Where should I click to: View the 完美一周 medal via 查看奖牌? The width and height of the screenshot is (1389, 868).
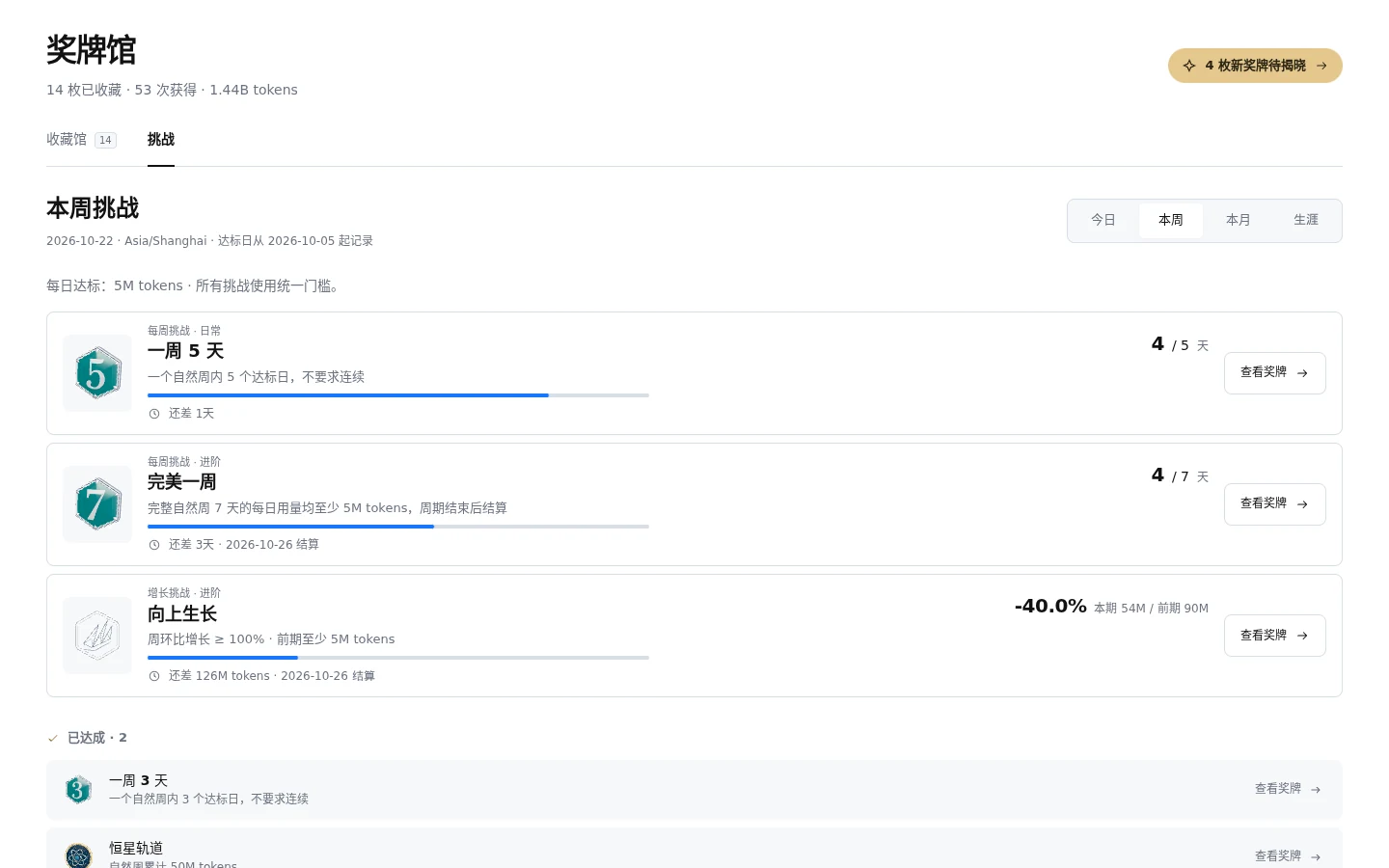click(x=1274, y=504)
